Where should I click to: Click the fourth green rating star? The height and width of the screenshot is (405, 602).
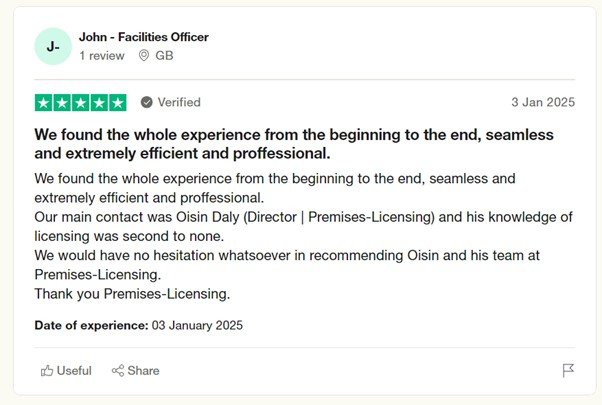tap(99, 102)
